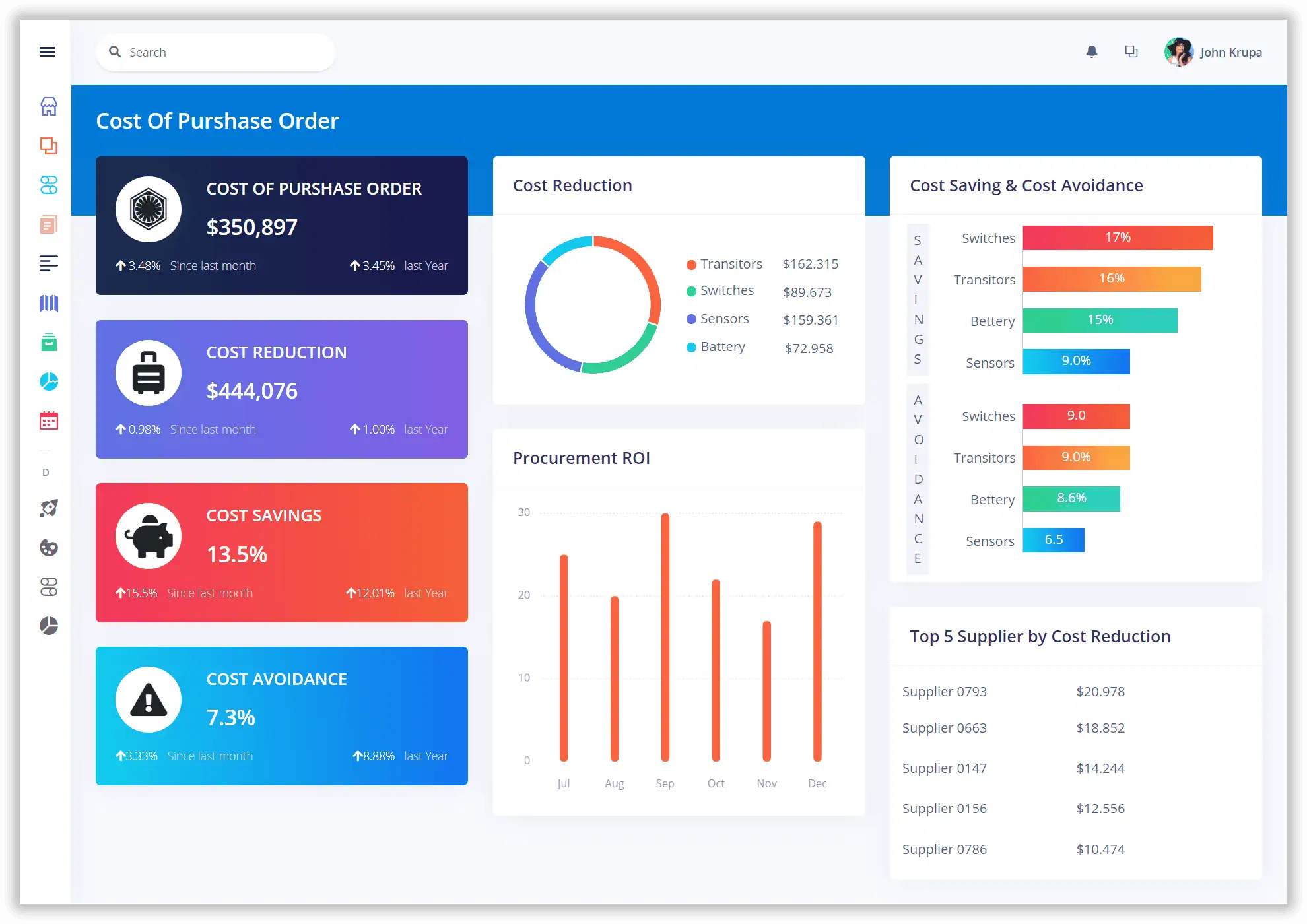
Task: Open the gray pie chart sidebar icon
Action: pos(49,626)
